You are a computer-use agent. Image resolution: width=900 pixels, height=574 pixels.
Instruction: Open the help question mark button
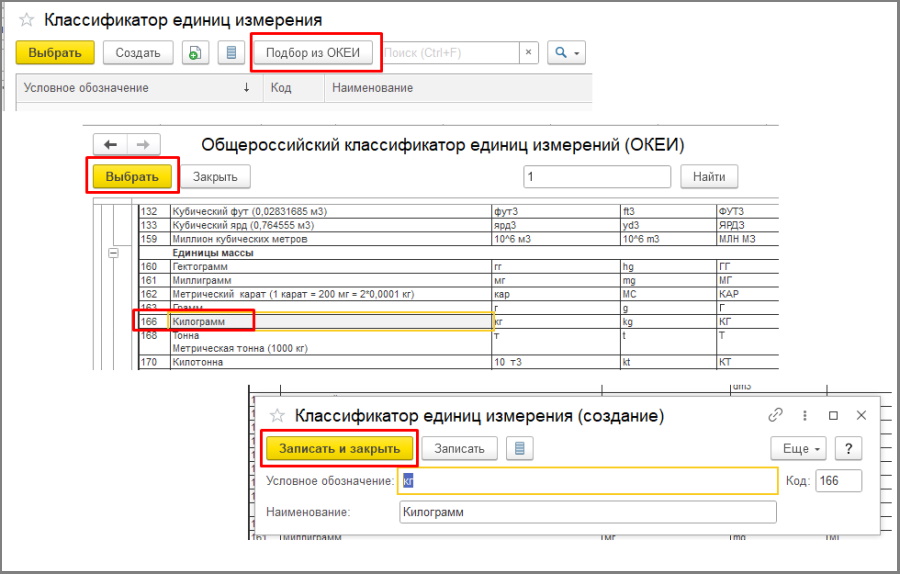click(x=848, y=448)
